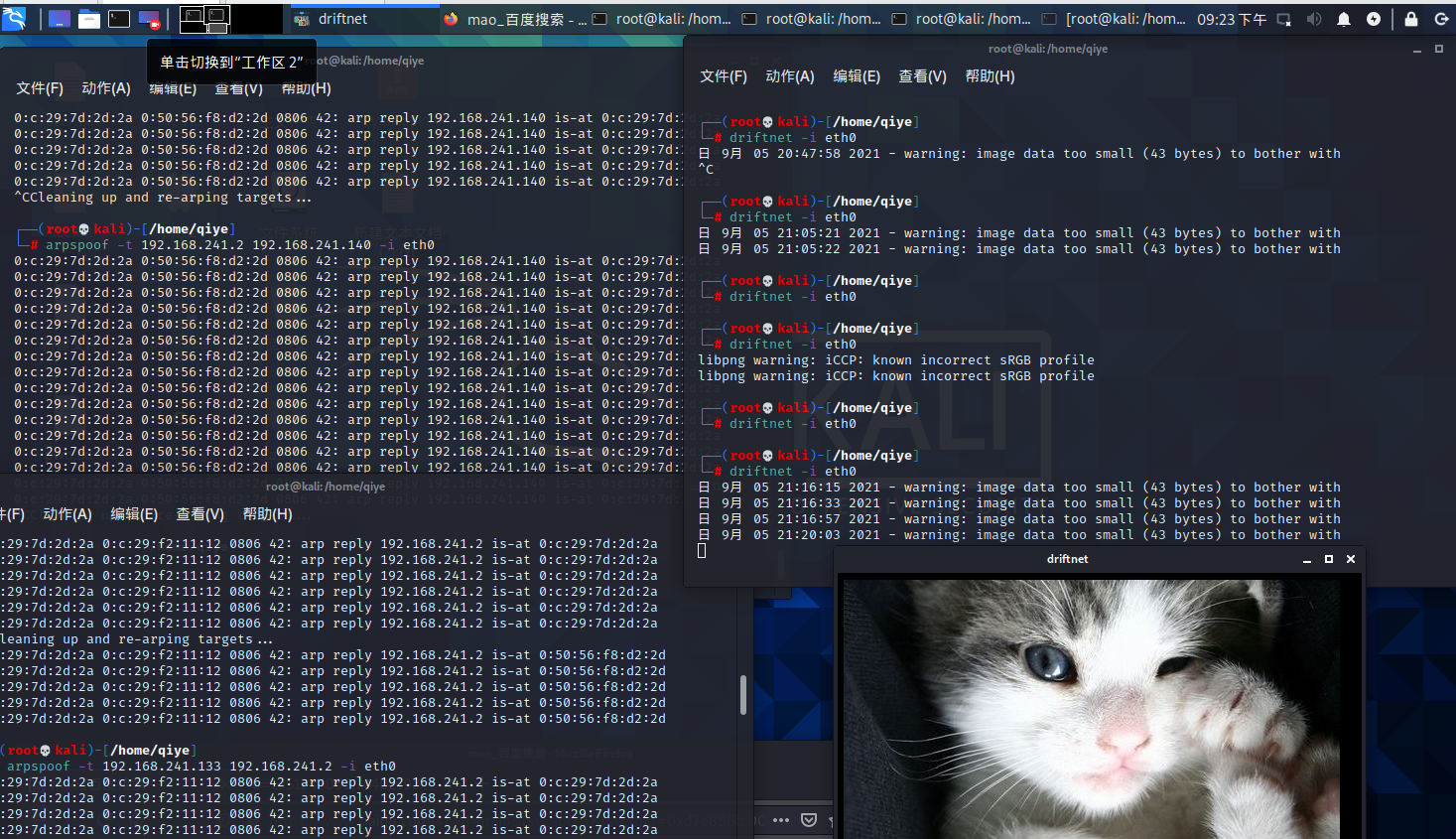Screen dimensions: 1456x839
Task: Open the Kali dragon applications menu
Action: pyautogui.click(x=14, y=18)
